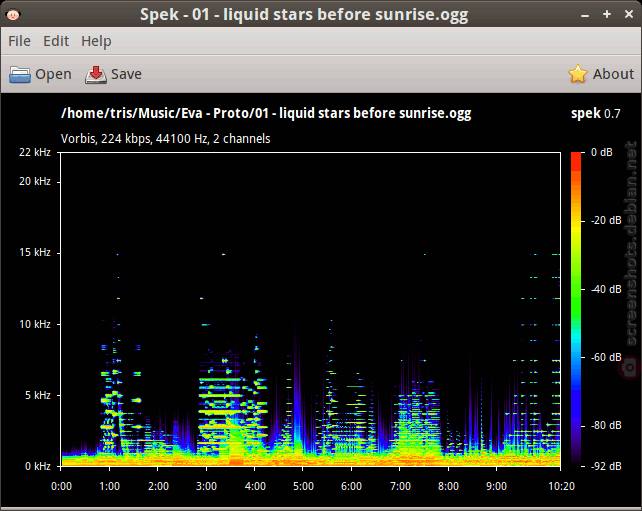Click the Save download icon
The width and height of the screenshot is (642, 511).
96,75
